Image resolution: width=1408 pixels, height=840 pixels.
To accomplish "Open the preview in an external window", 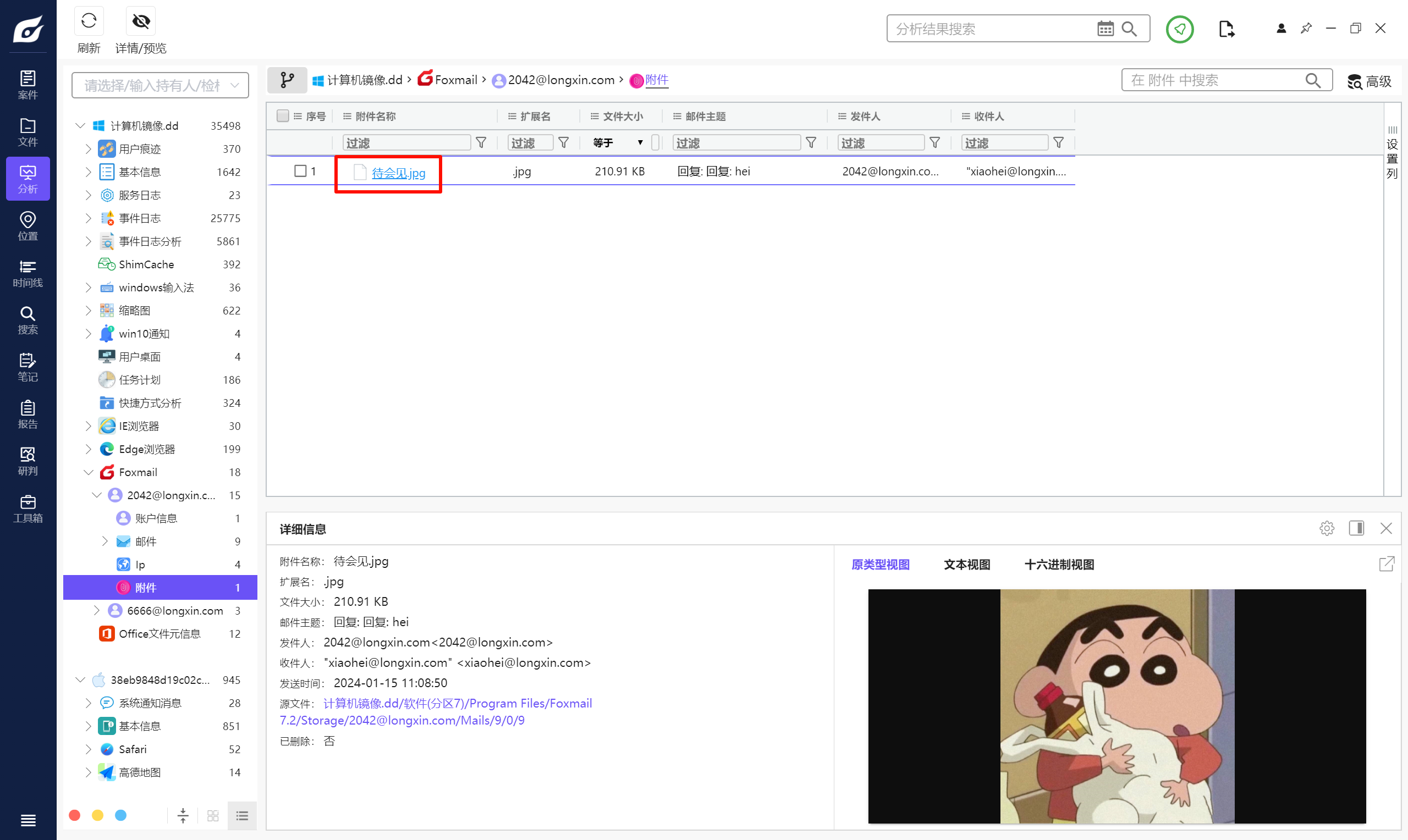I will pyautogui.click(x=1386, y=564).
